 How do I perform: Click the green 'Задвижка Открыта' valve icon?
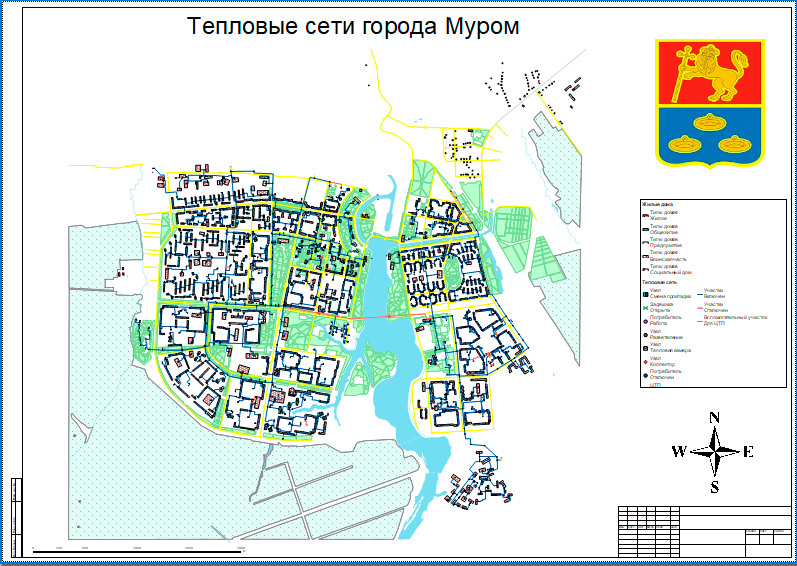(x=644, y=307)
